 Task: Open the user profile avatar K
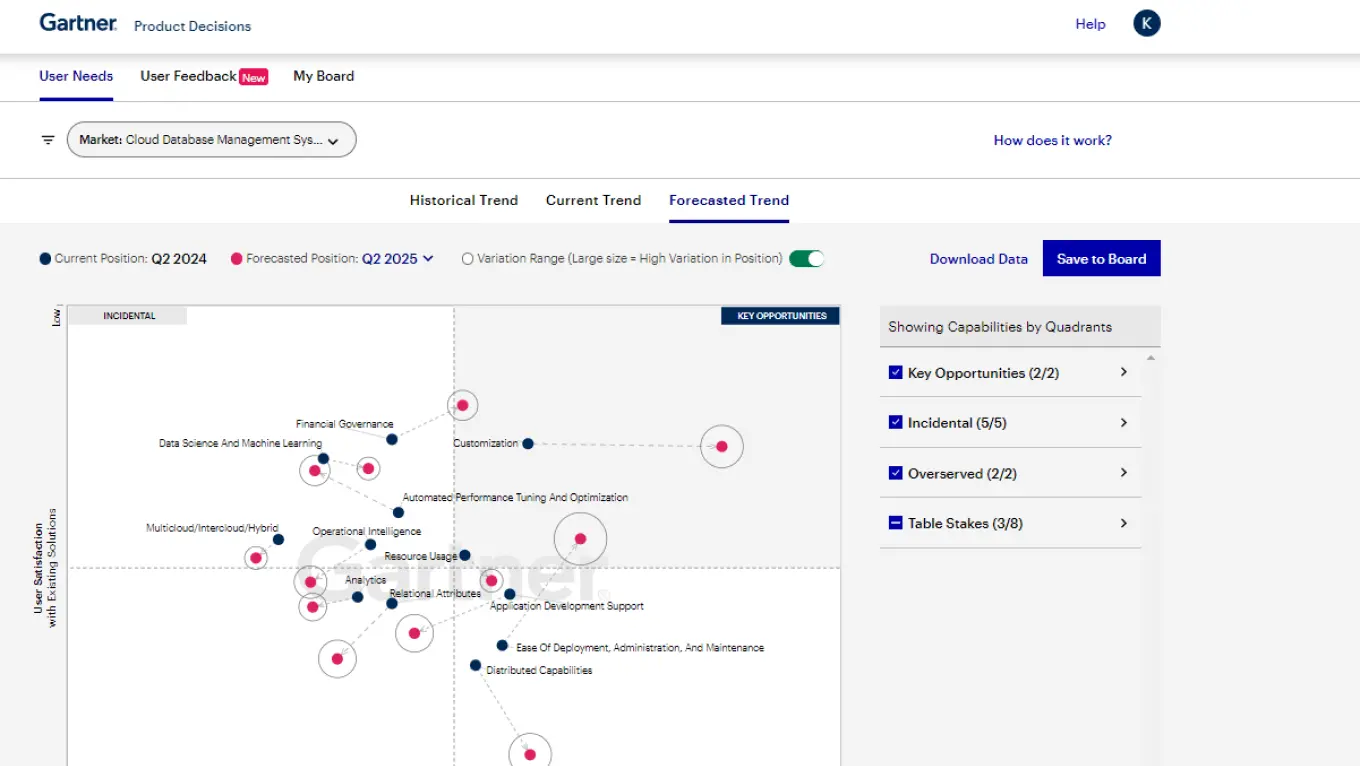(1146, 24)
